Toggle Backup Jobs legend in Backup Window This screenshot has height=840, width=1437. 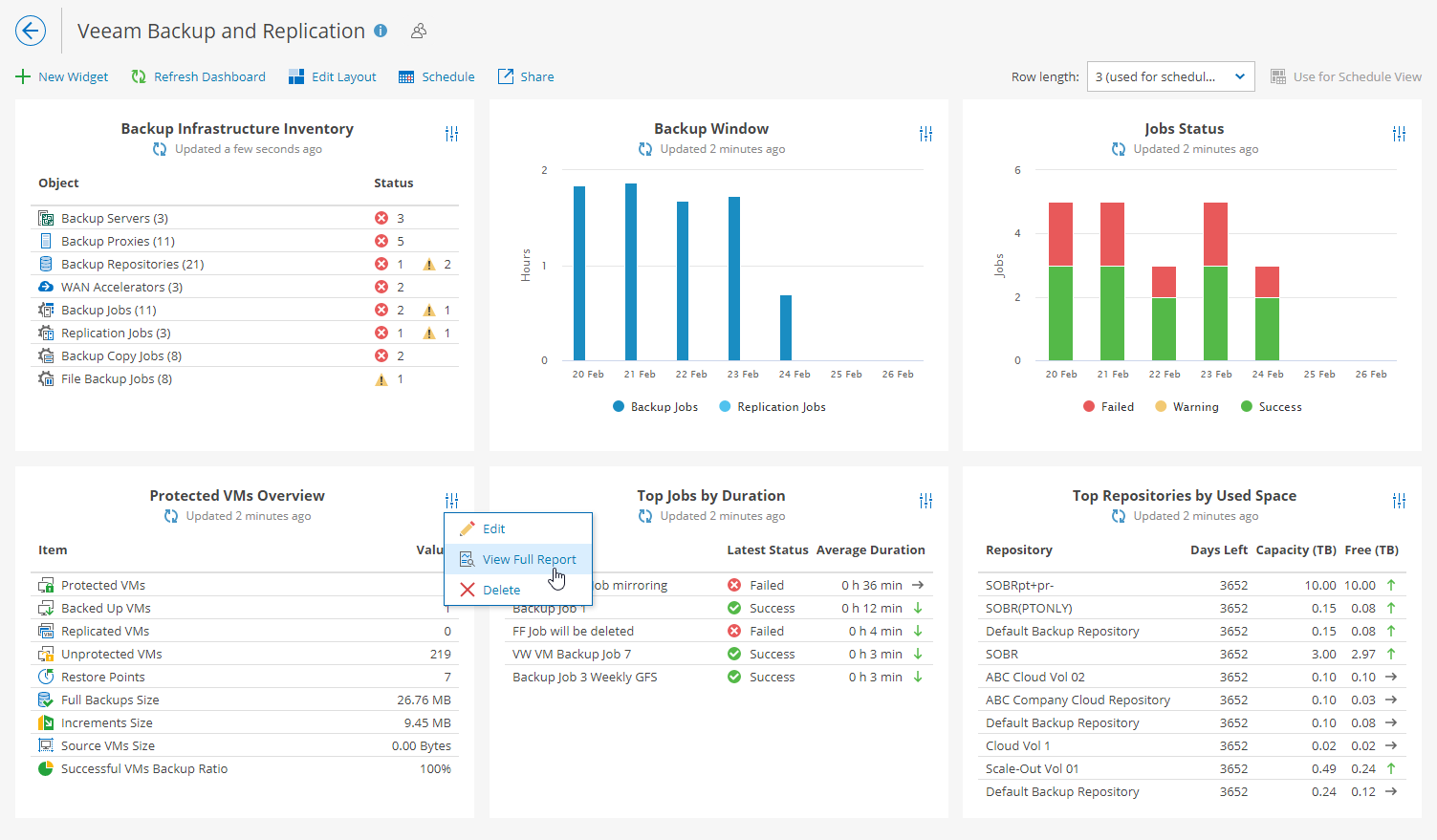point(656,407)
